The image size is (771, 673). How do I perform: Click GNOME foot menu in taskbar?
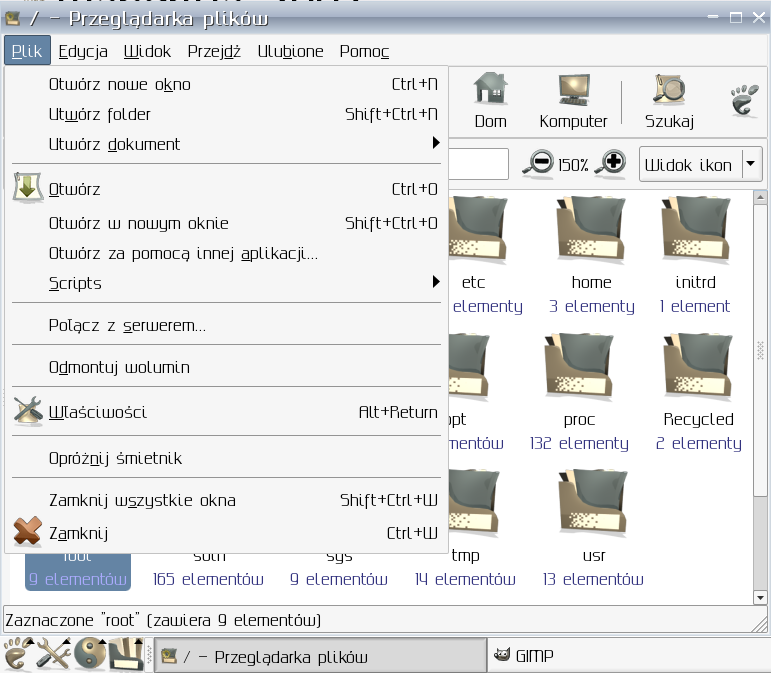point(17,656)
